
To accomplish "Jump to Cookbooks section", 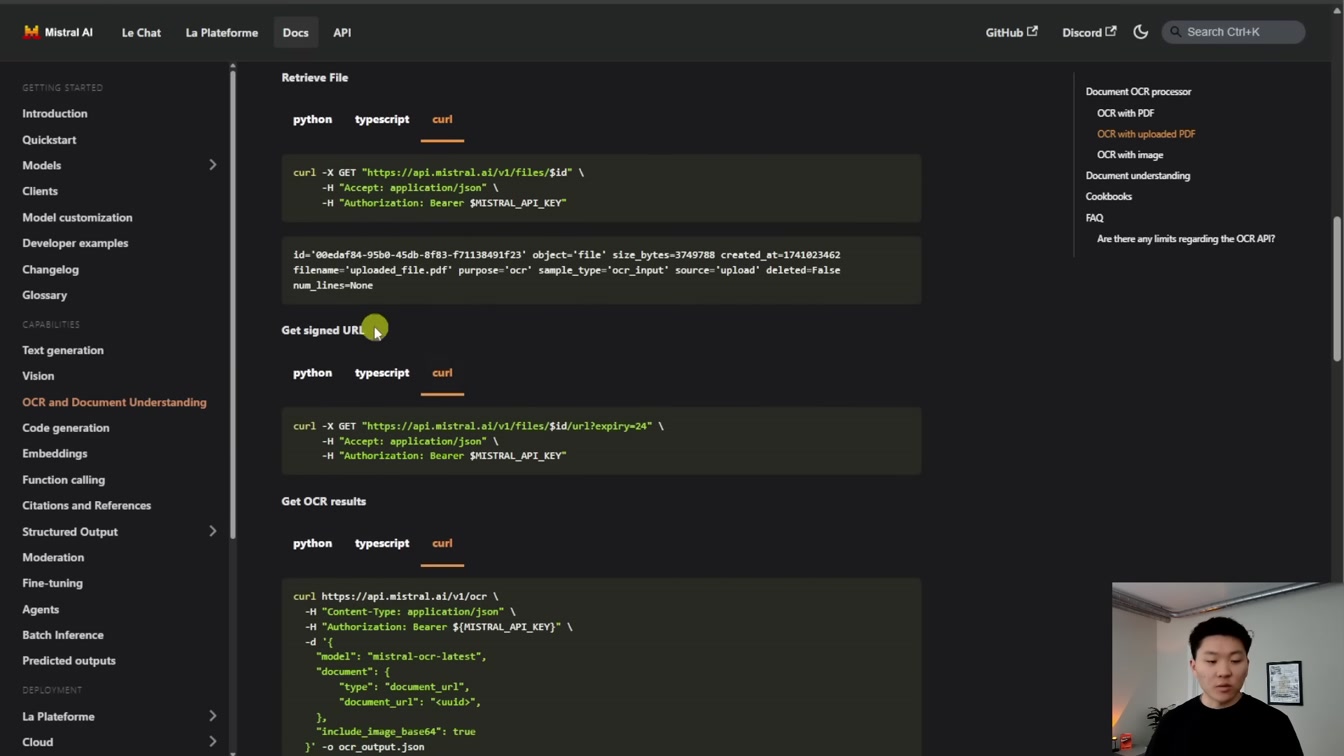I will click(1109, 197).
